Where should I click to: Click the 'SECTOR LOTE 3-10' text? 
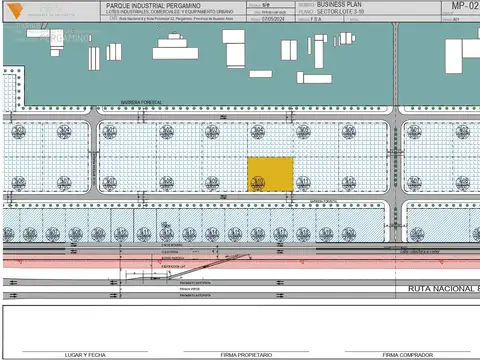(x=340, y=12)
